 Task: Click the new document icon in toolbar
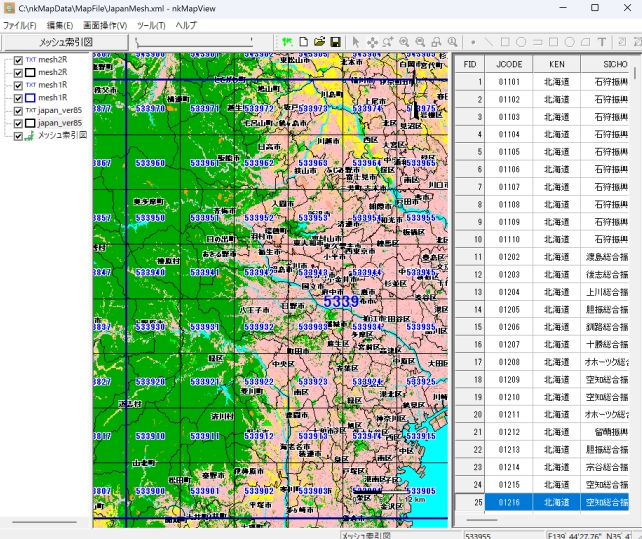[303, 42]
